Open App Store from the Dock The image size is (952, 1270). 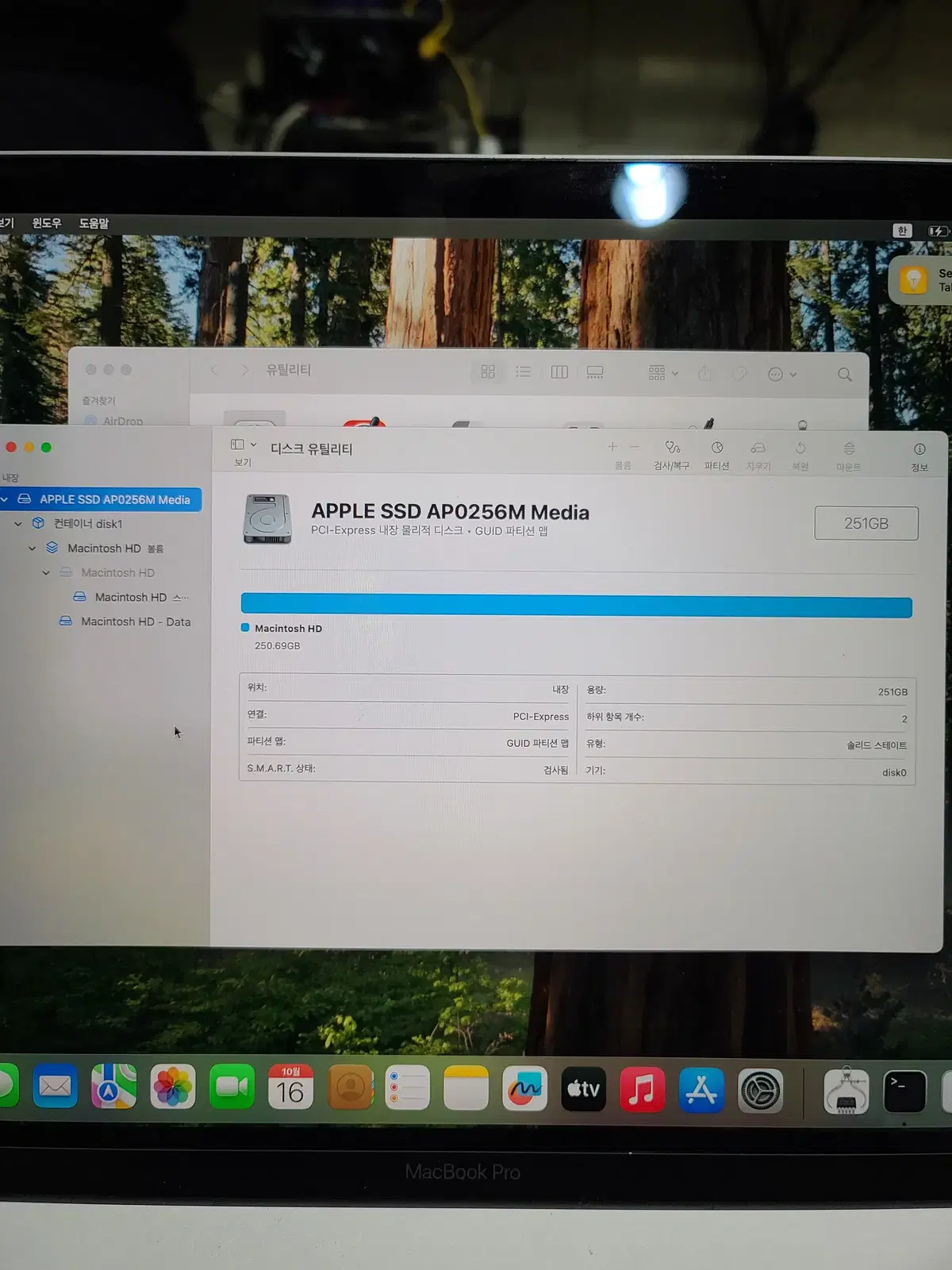(701, 1091)
